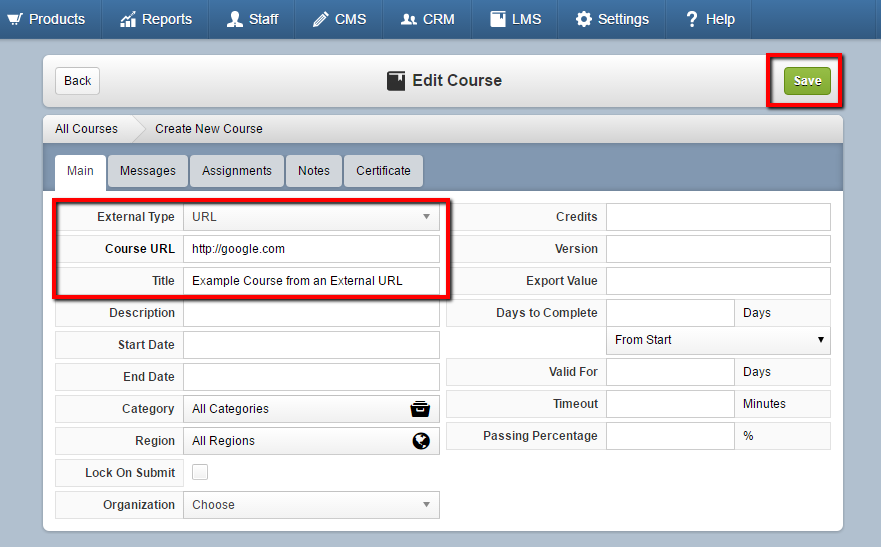Viewport: 881px width, 547px height.
Task: Open the Staff menu
Action: click(x=252, y=19)
